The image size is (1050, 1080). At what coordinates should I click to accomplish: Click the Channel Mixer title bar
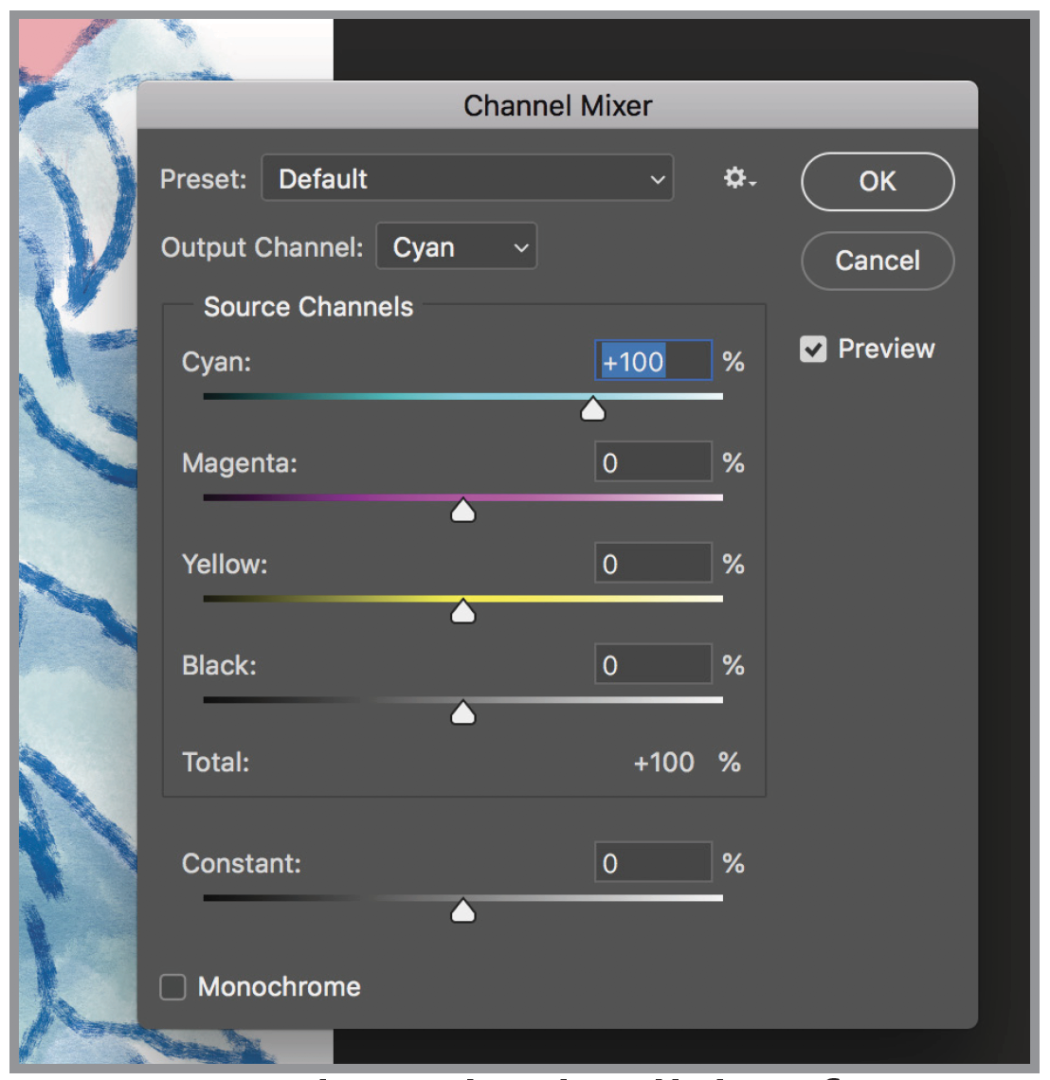coord(557,105)
